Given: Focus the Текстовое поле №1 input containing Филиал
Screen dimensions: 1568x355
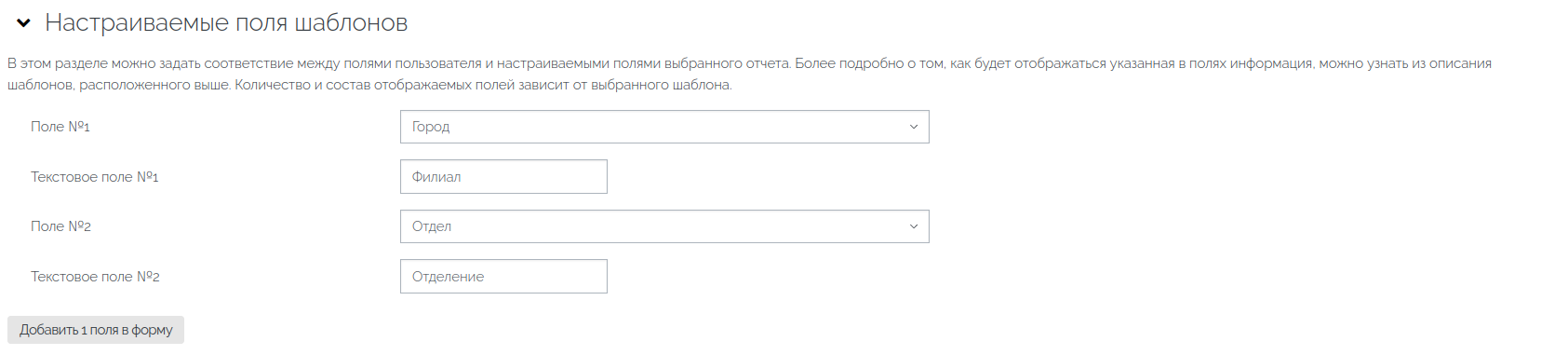Looking at the screenshot, I should pyautogui.click(x=503, y=177).
